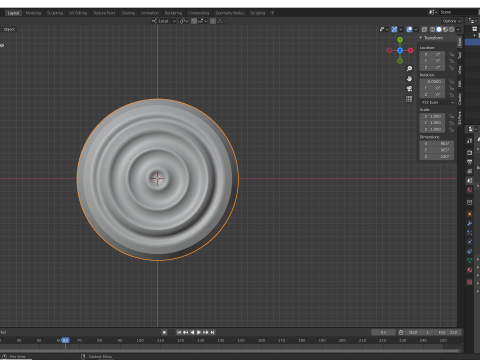
Task: Open Tool tab in sidebar
Action: [460, 55]
